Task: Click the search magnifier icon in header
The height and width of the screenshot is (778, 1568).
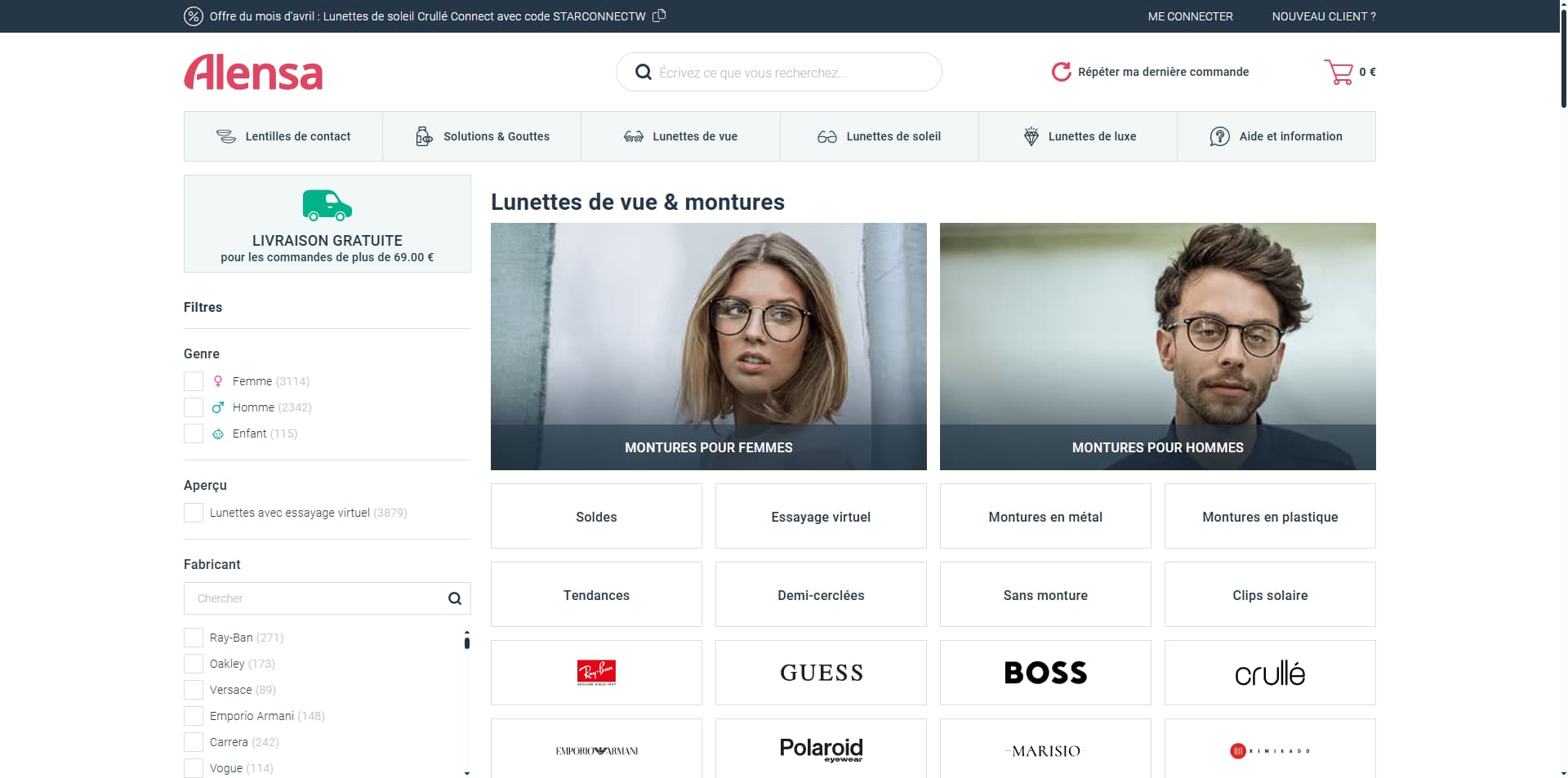Action: pos(644,72)
